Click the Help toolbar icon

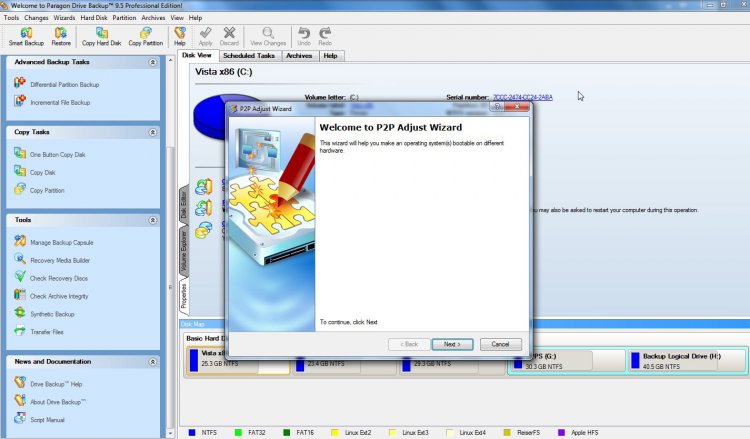coord(179,36)
